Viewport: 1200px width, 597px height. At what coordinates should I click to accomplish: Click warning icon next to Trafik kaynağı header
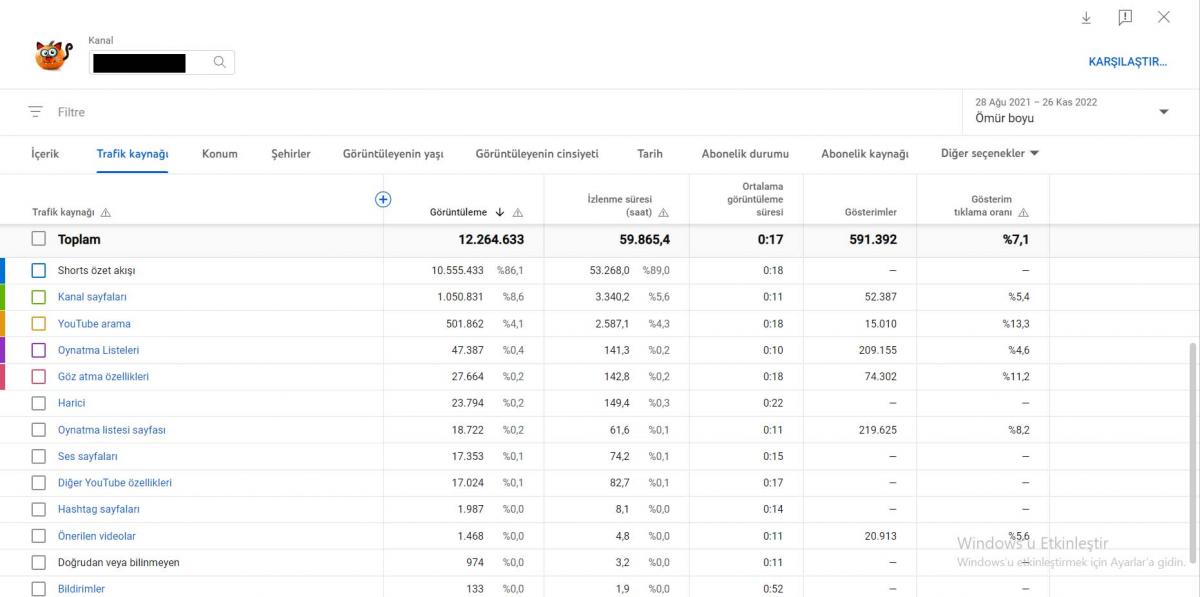[106, 212]
